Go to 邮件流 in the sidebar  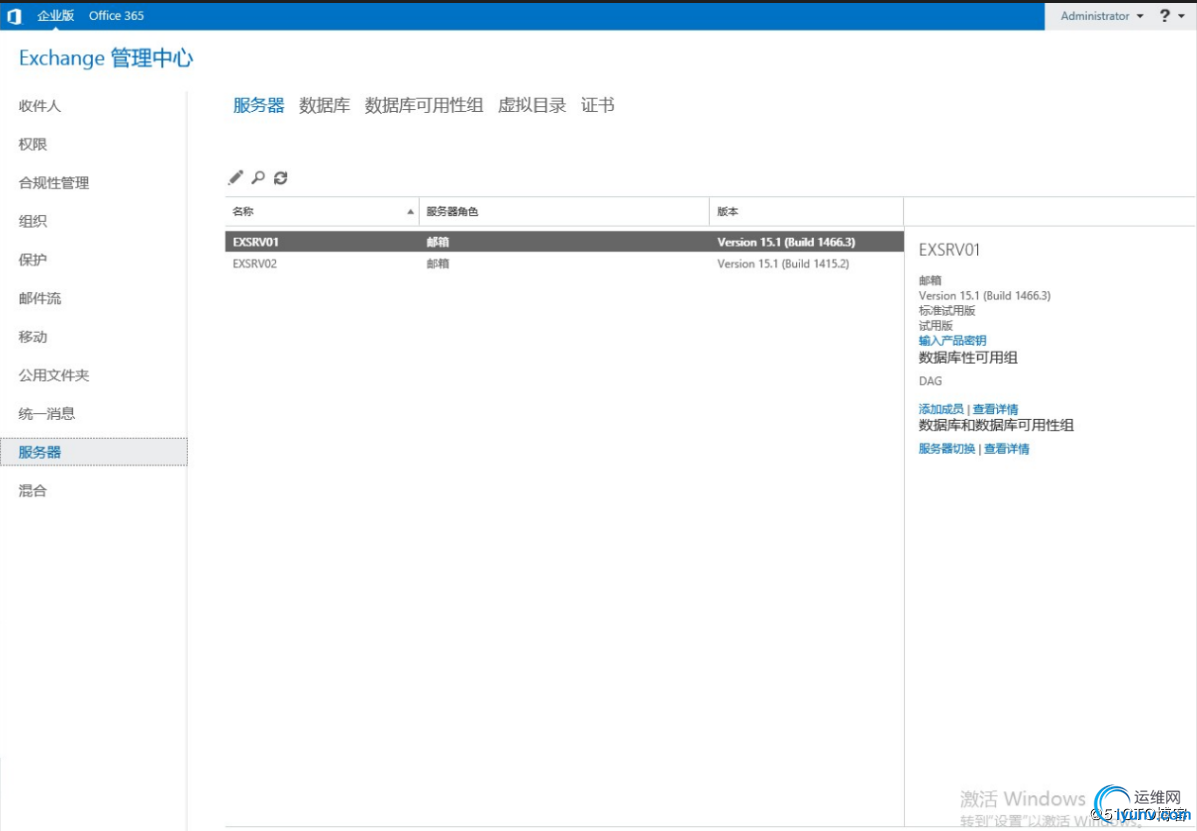40,298
